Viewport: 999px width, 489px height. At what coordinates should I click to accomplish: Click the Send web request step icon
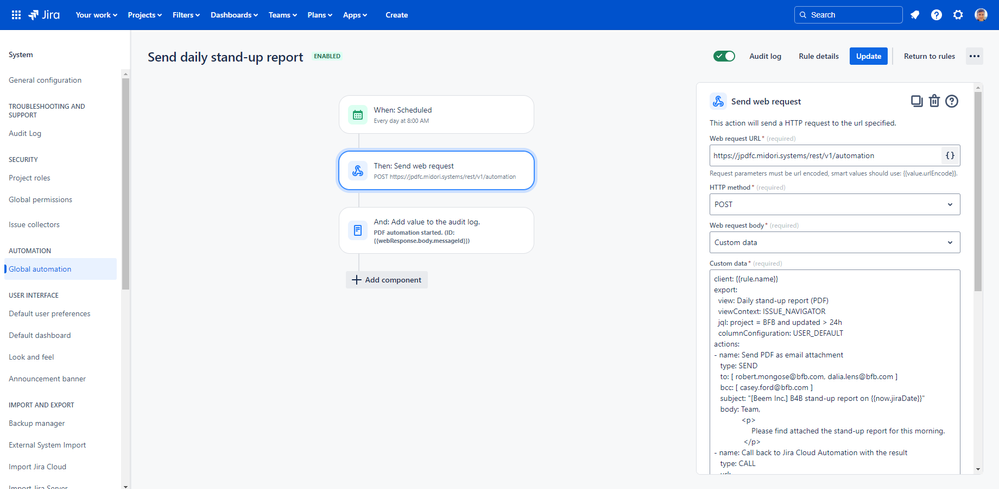pos(357,170)
